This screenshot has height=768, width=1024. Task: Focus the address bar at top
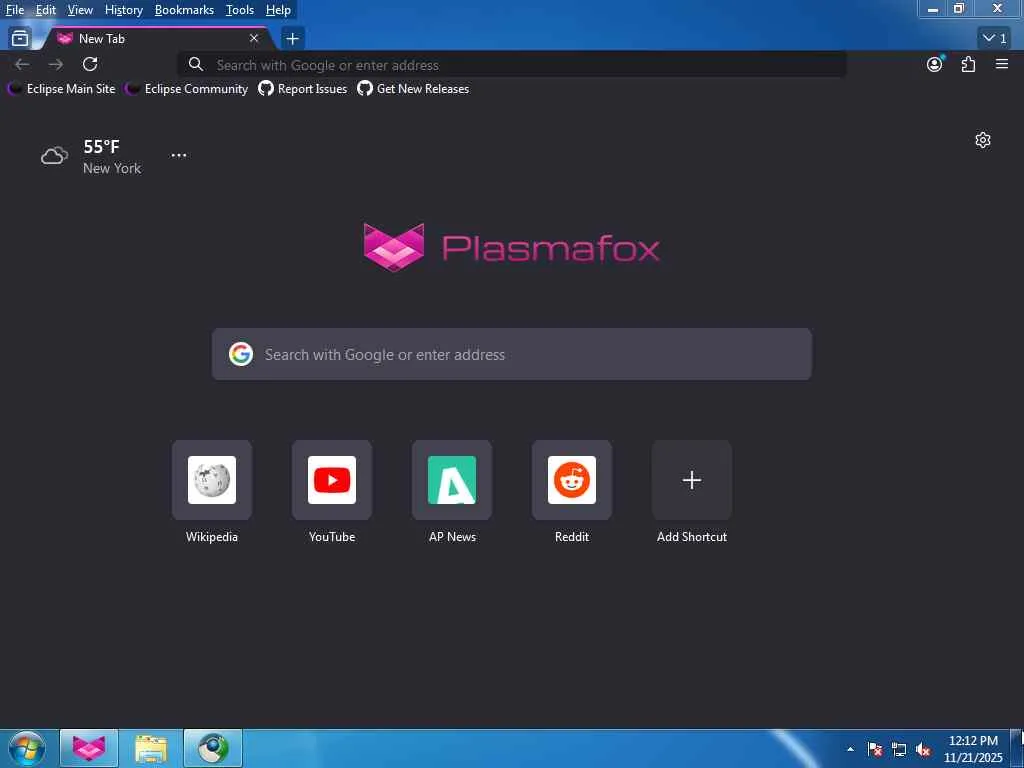tap(511, 65)
